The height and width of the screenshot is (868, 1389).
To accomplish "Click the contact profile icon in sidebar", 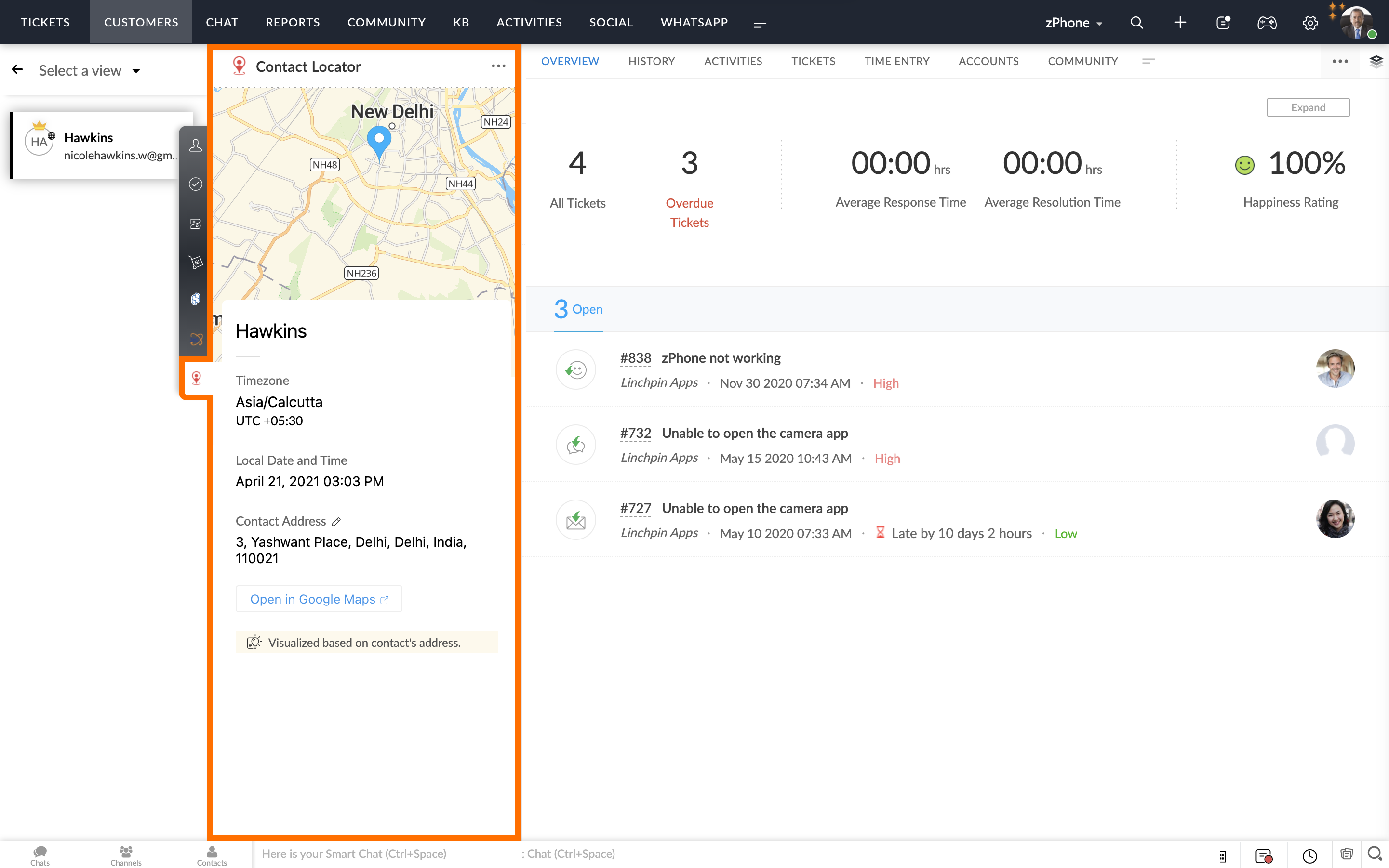I will [195, 145].
